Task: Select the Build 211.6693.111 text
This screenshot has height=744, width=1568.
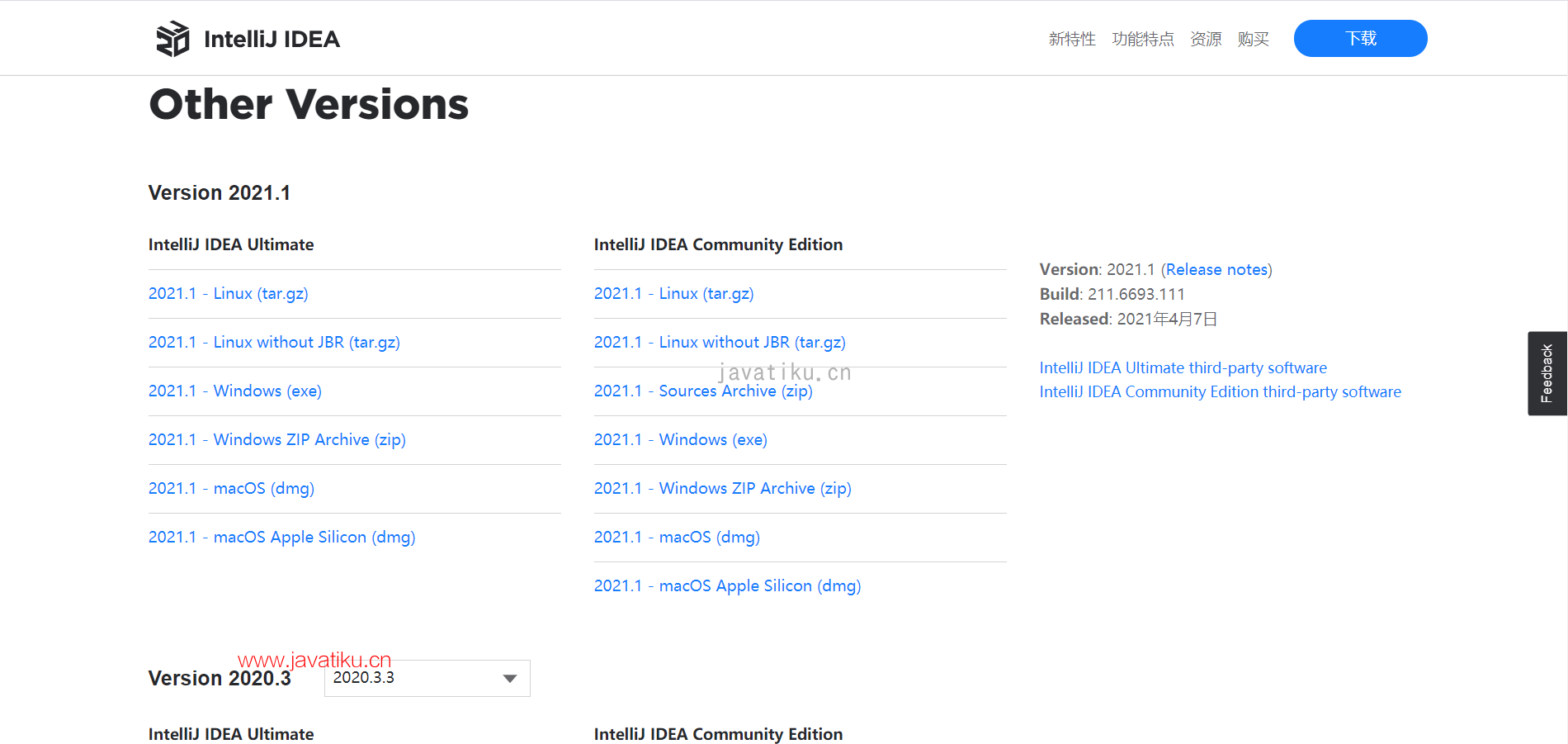Action: [1112, 295]
